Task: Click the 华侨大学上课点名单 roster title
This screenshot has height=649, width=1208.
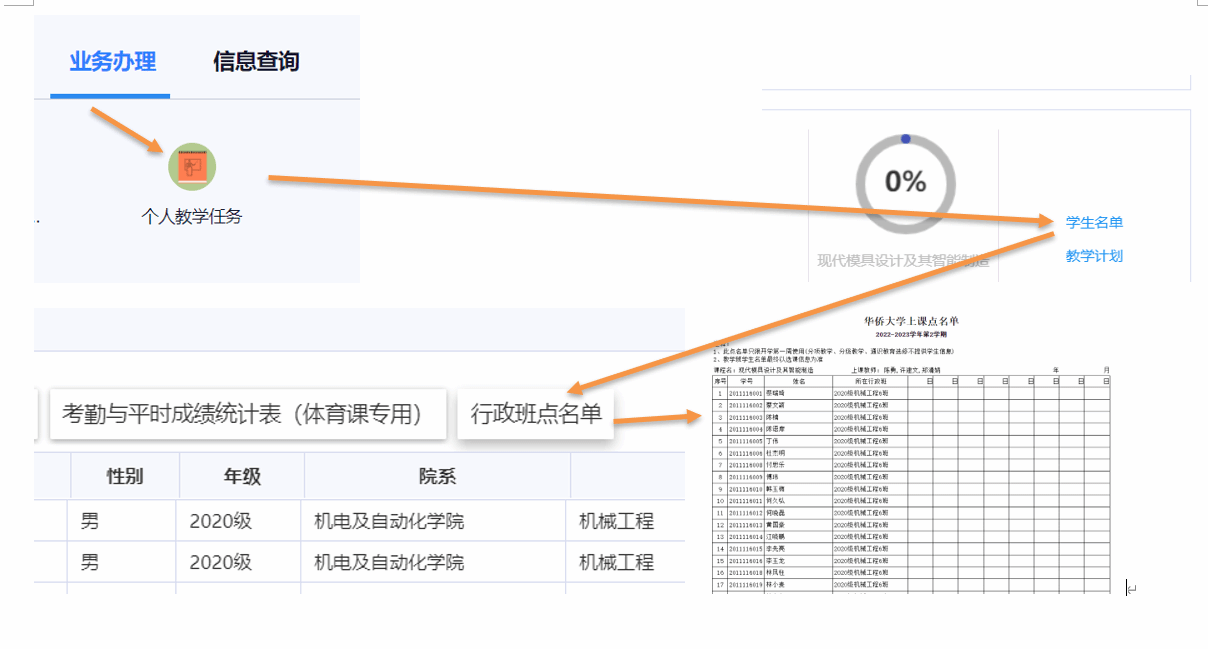Action: coord(911,321)
